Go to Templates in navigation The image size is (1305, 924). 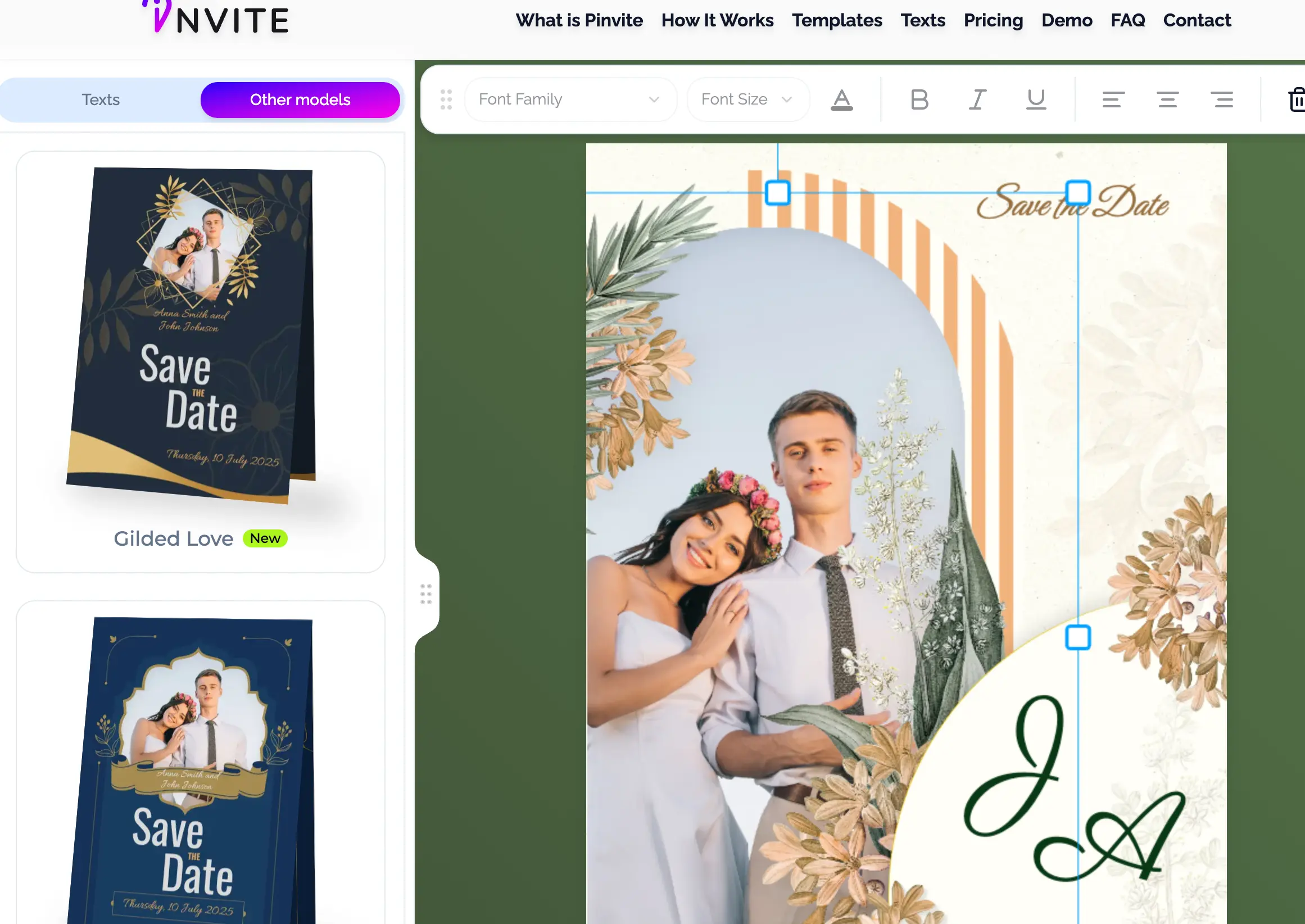click(x=836, y=20)
